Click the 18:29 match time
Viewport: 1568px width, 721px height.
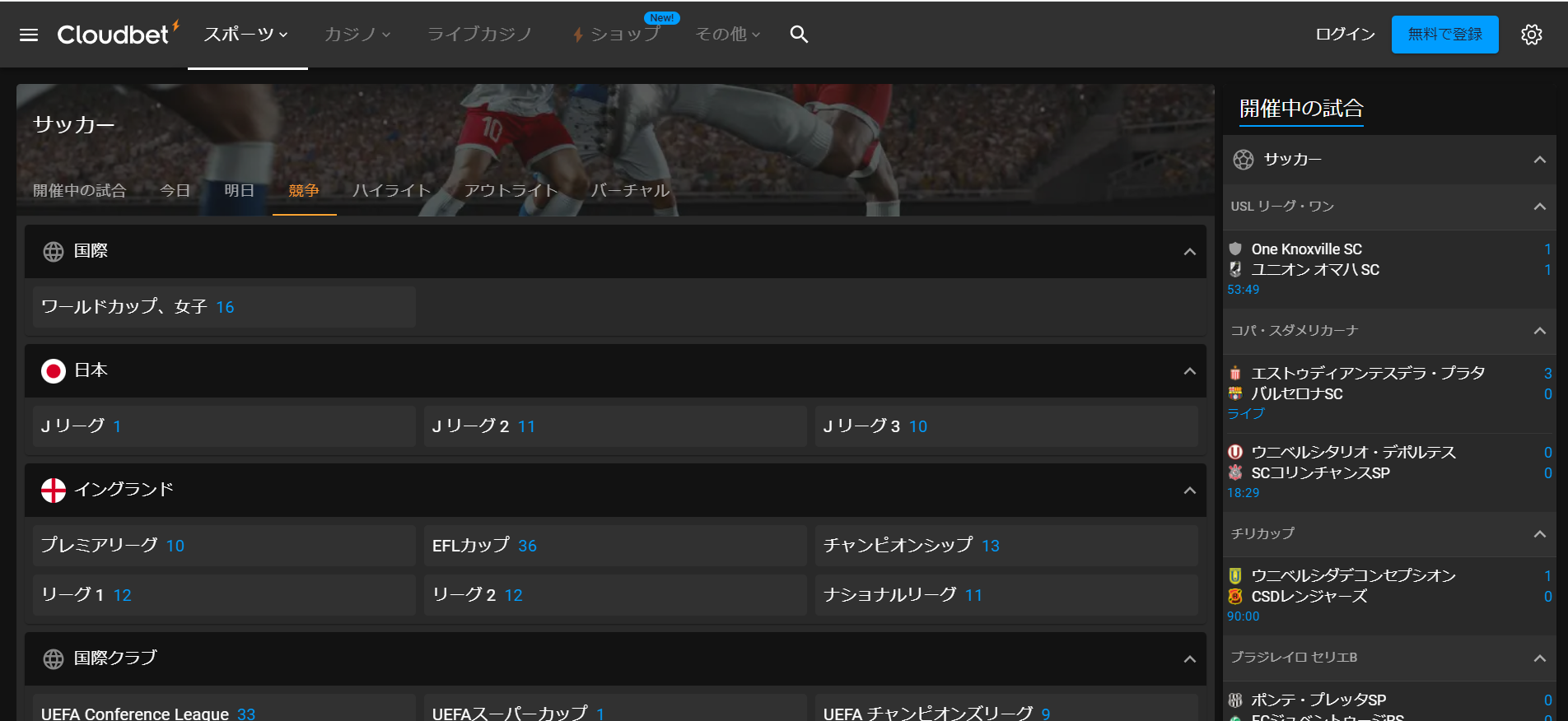point(1244,493)
